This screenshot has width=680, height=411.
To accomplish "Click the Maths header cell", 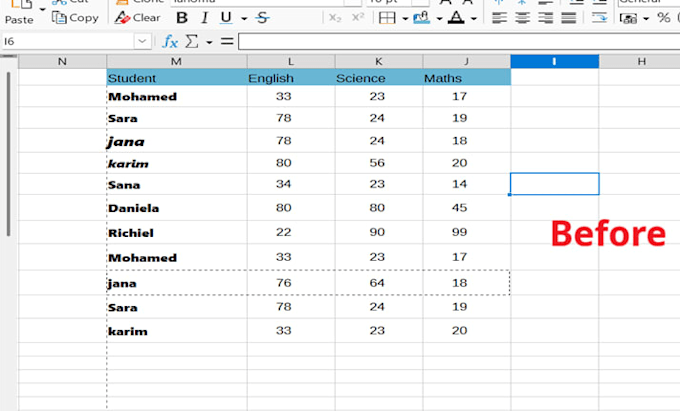I will [467, 78].
